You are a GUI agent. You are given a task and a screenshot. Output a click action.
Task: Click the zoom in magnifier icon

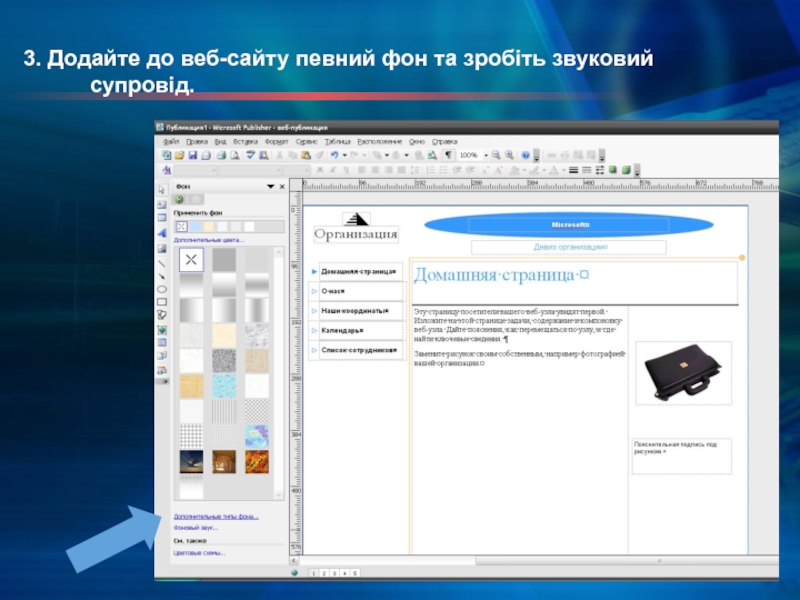pyautogui.click(x=509, y=155)
